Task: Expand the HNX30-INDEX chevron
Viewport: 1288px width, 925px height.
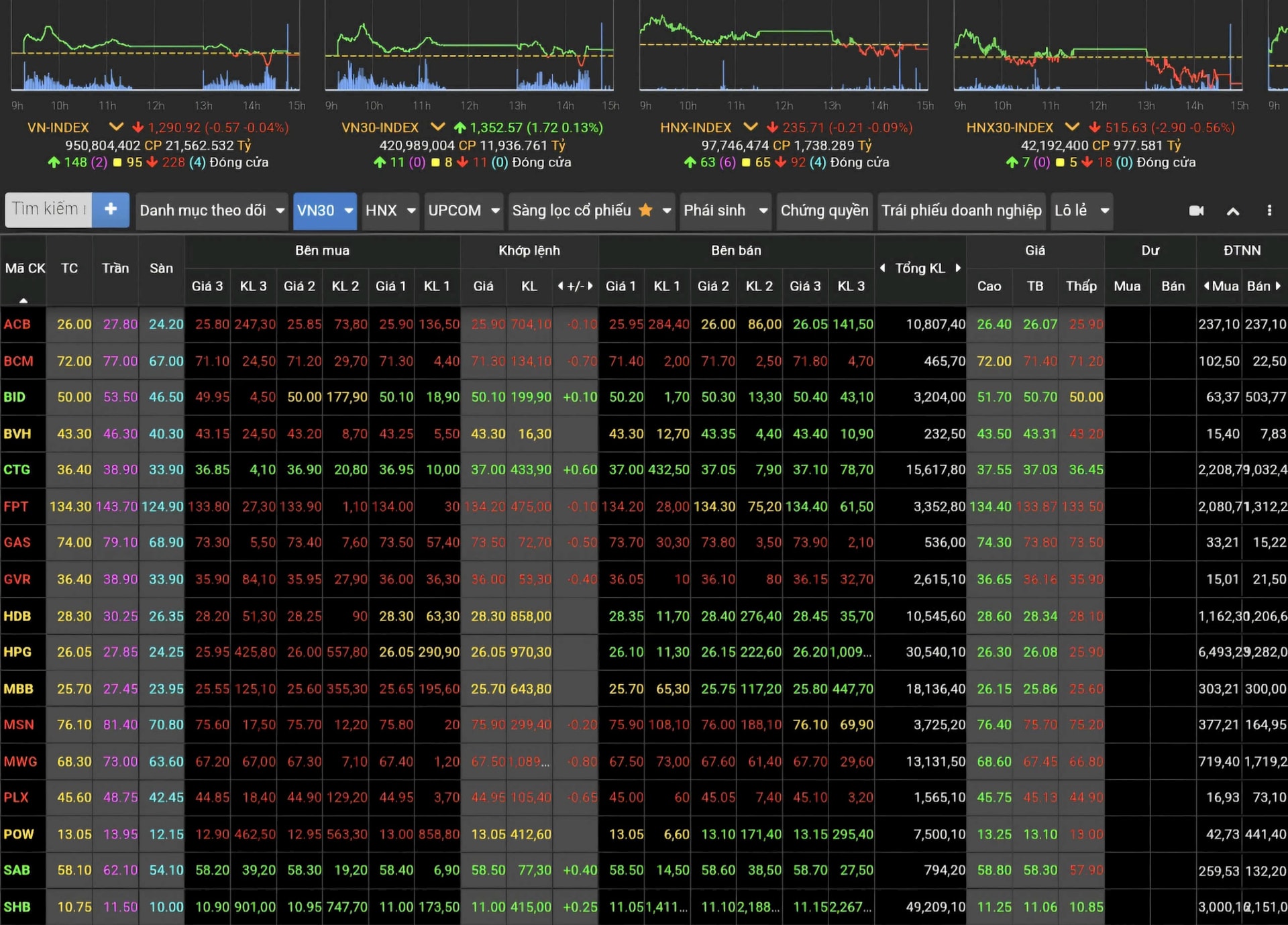Action: [1072, 127]
